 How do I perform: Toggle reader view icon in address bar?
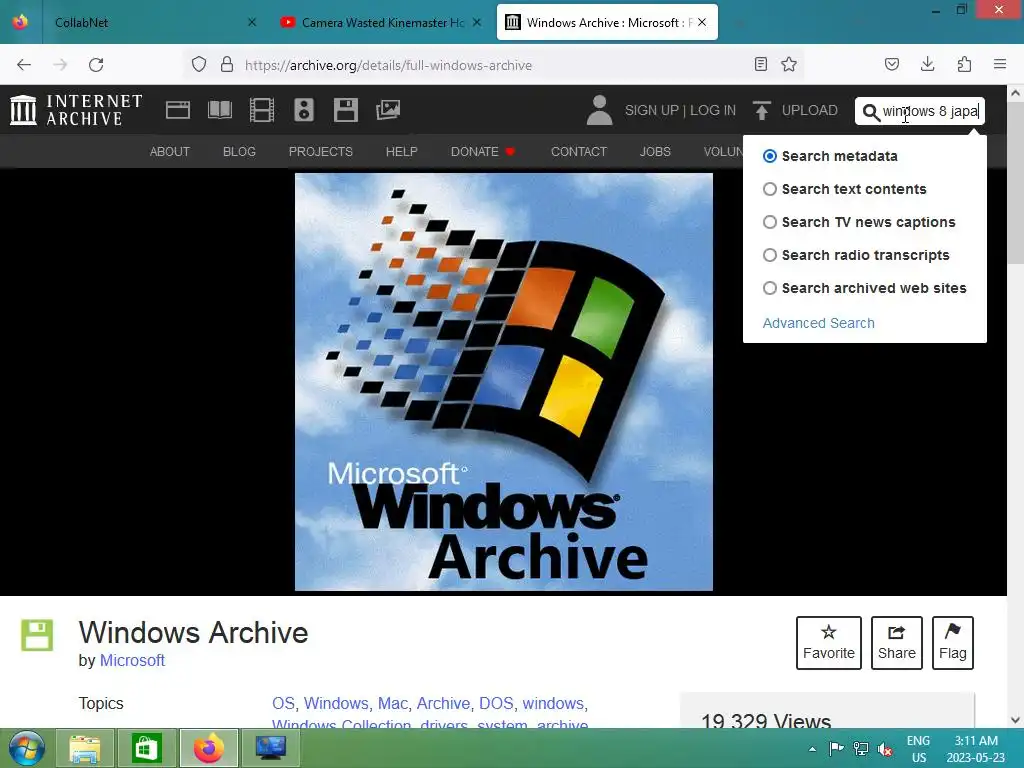[x=760, y=64]
